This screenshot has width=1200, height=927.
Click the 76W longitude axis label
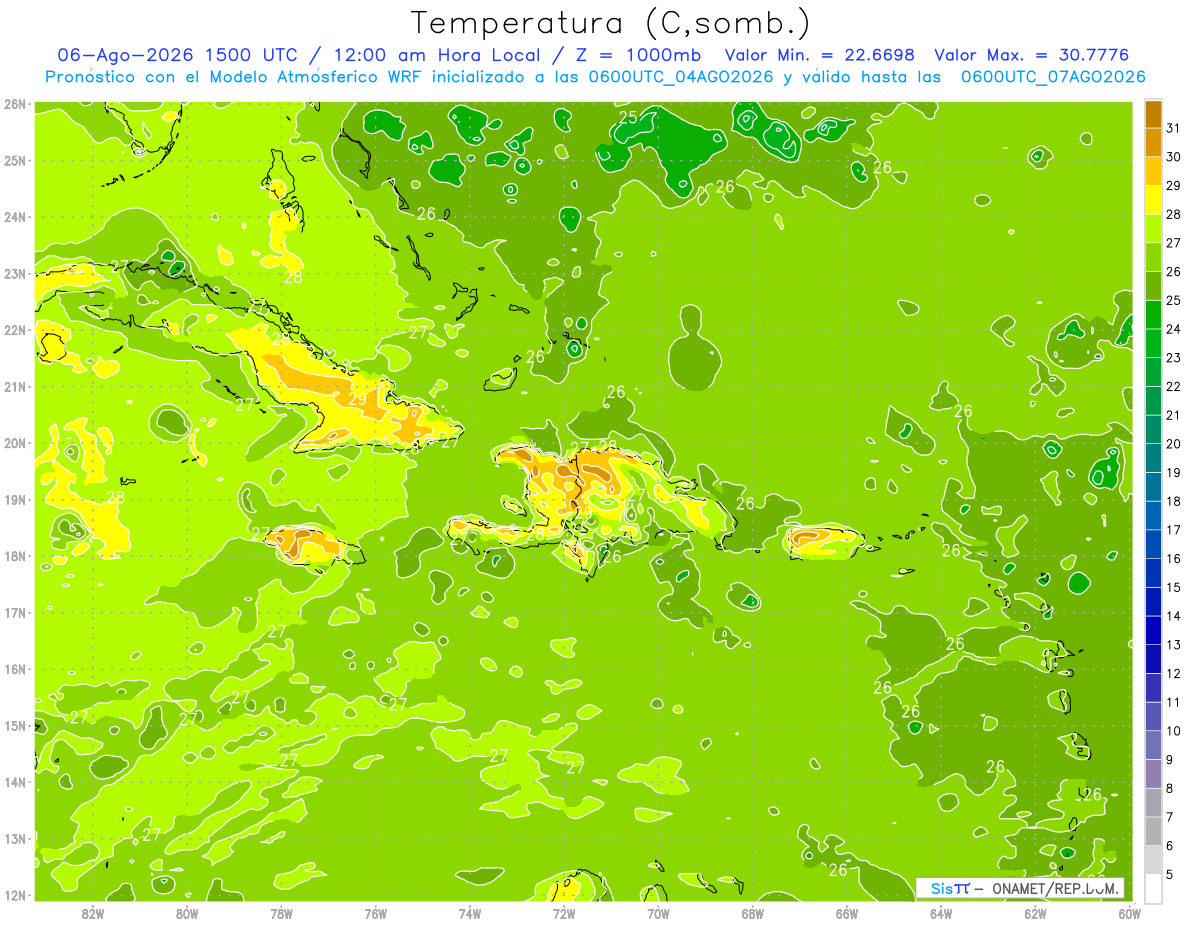pyautogui.click(x=375, y=913)
